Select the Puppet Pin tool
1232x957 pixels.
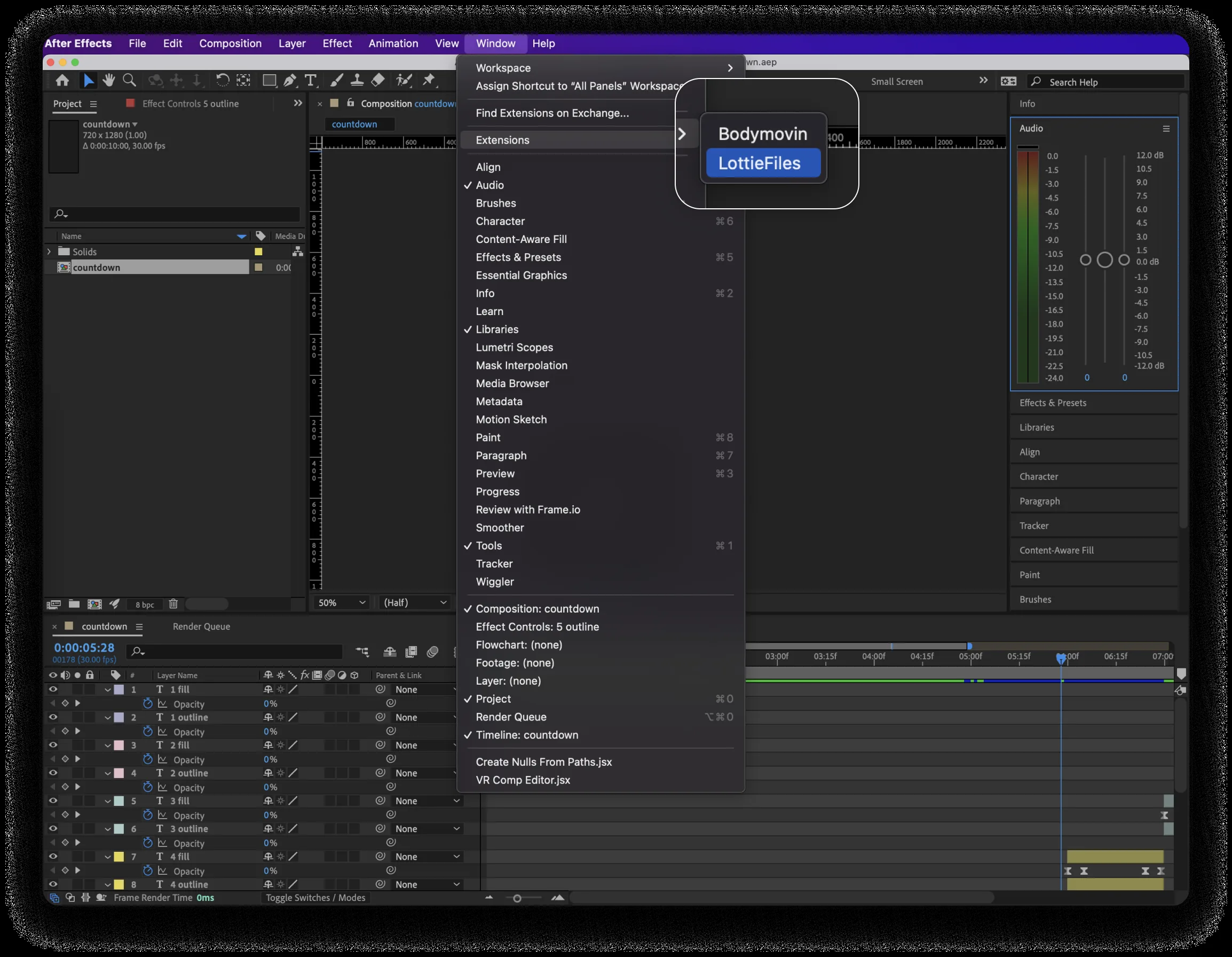pyautogui.click(x=429, y=81)
